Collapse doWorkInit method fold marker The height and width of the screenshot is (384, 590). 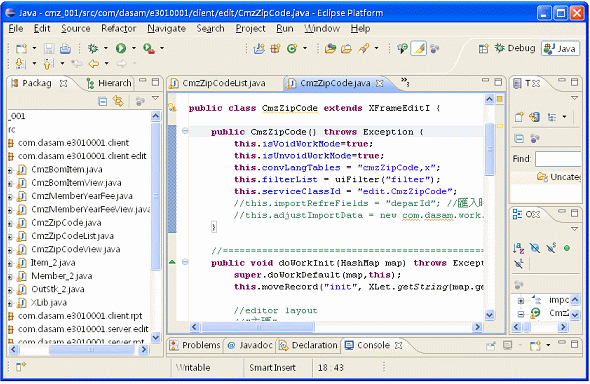[x=185, y=262]
